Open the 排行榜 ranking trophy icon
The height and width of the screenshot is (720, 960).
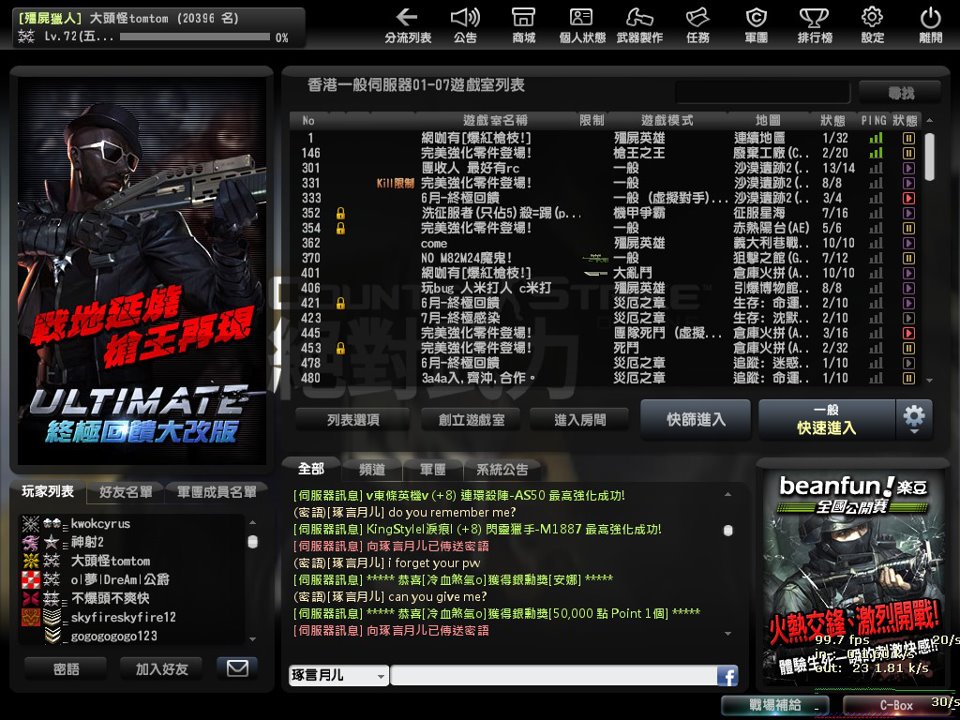(814, 24)
